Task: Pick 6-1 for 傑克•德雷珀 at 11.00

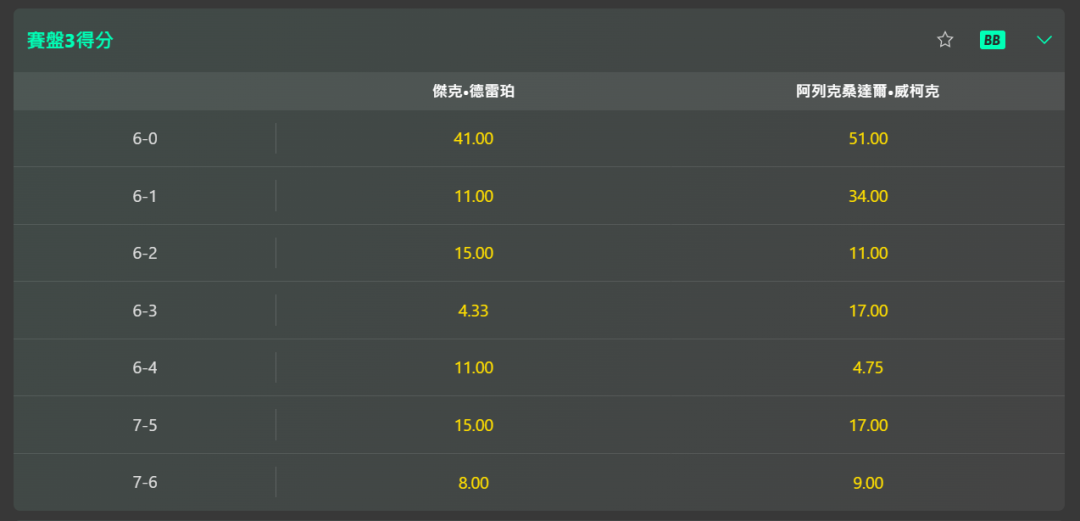Action: click(473, 196)
